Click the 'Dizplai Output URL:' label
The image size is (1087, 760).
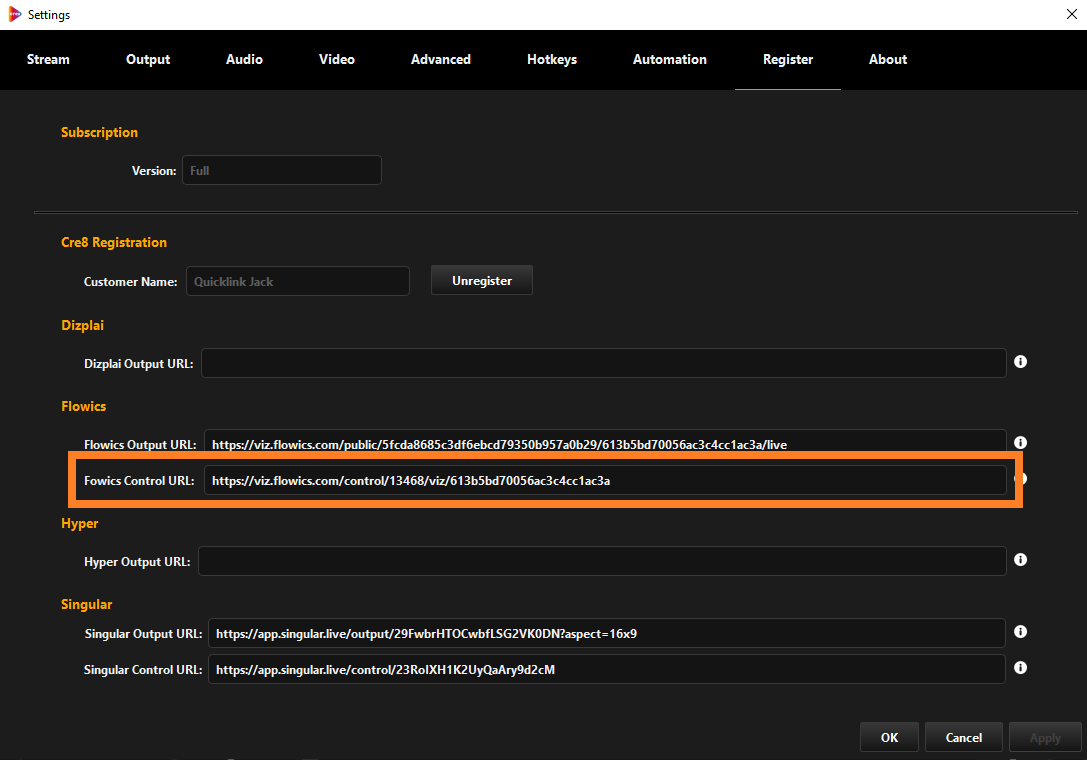[139, 364]
